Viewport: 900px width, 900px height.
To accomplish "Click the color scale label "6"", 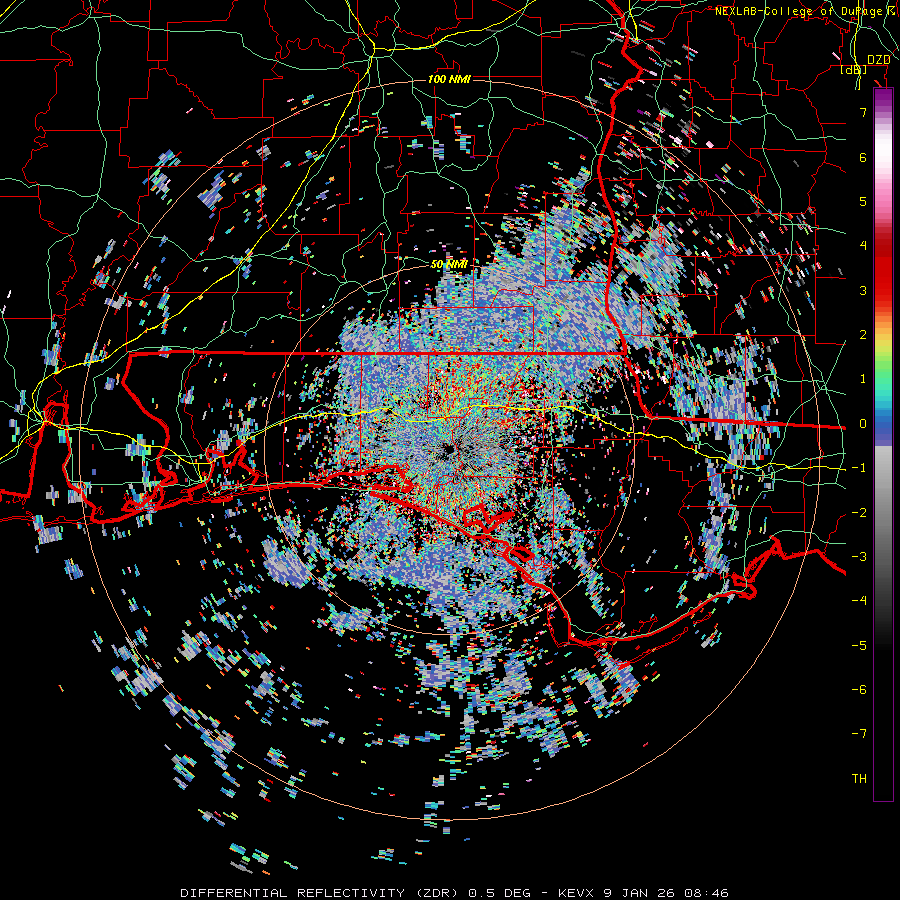I will pyautogui.click(x=863, y=157).
